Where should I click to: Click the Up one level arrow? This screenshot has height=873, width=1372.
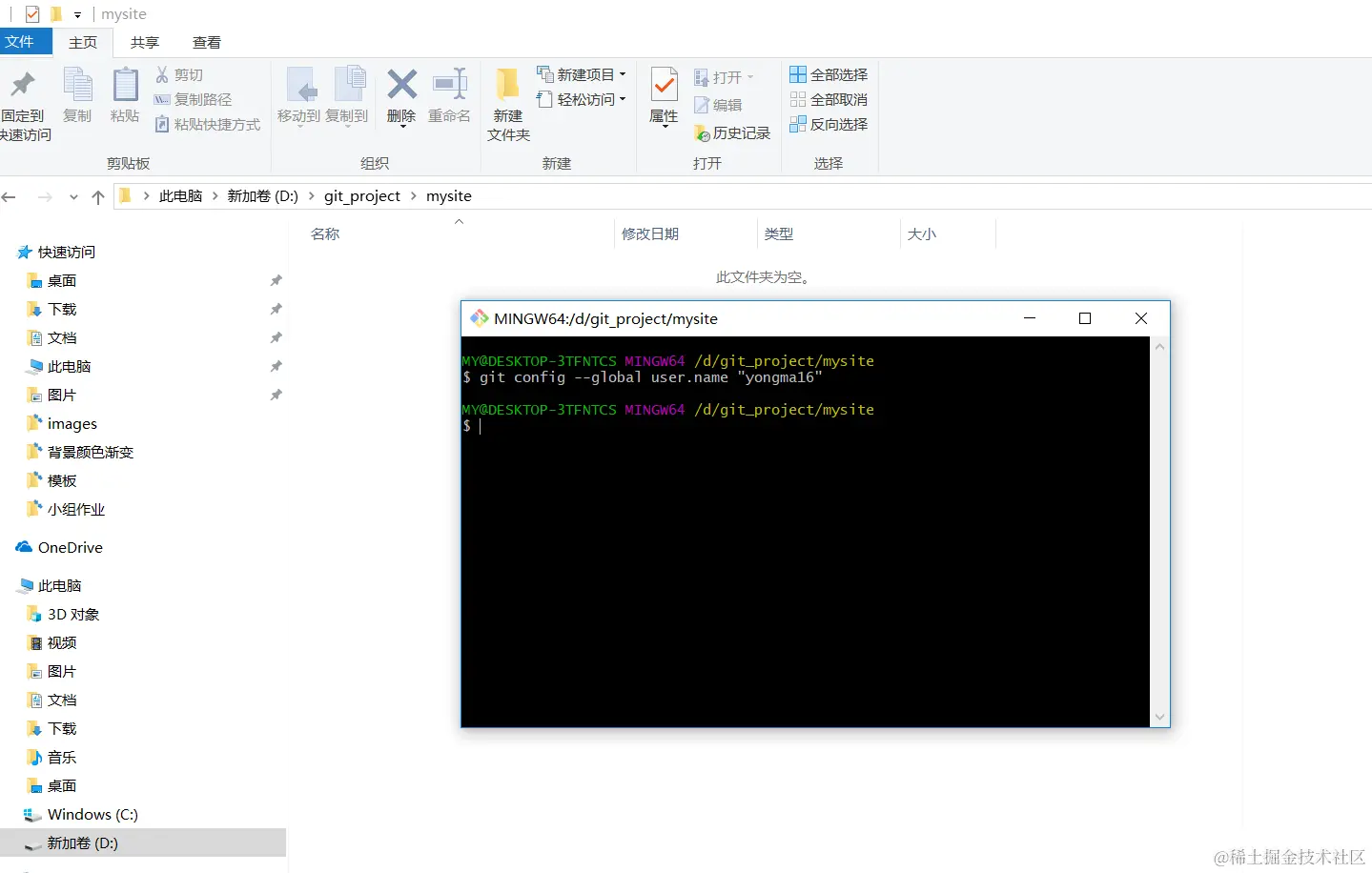[x=97, y=196]
